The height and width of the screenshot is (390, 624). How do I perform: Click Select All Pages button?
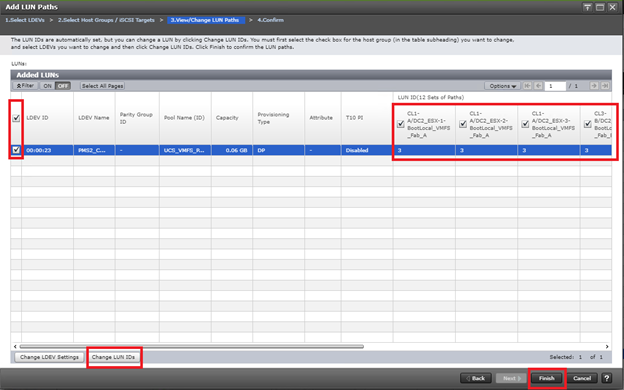[102, 86]
